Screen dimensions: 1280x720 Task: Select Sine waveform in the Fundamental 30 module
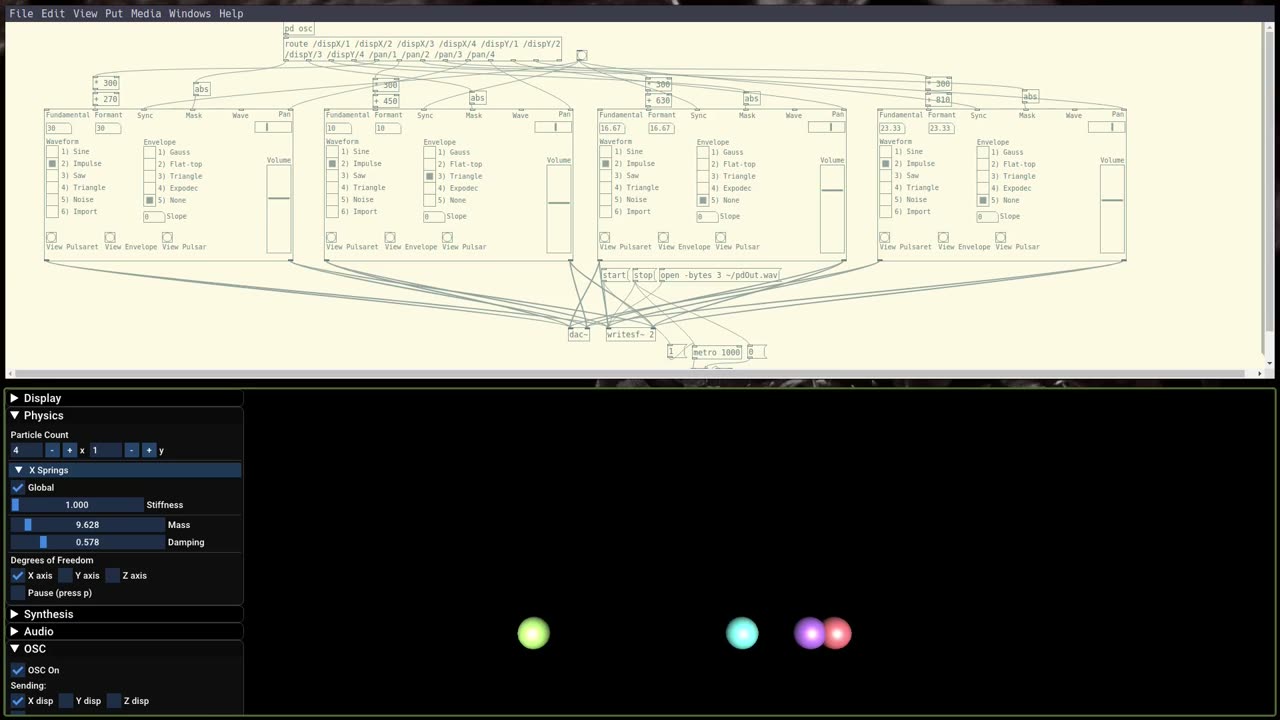tap(53, 152)
